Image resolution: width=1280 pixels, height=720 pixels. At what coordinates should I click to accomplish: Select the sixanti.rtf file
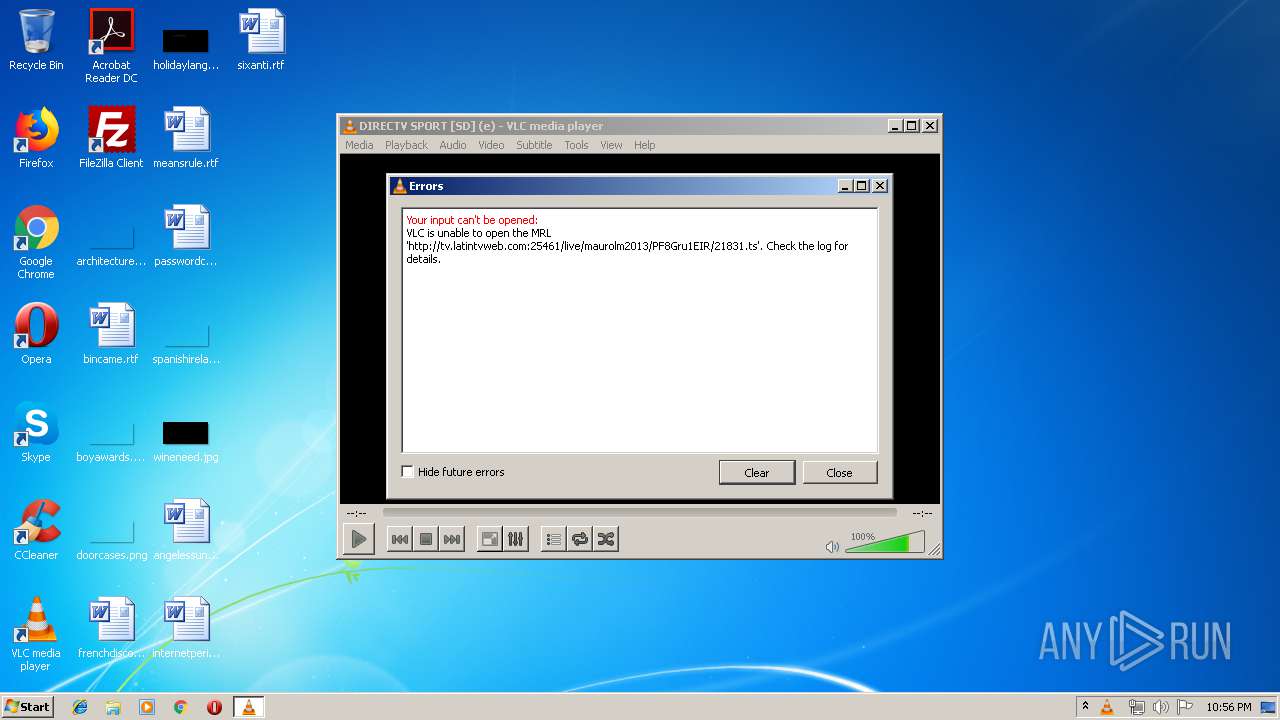[261, 40]
